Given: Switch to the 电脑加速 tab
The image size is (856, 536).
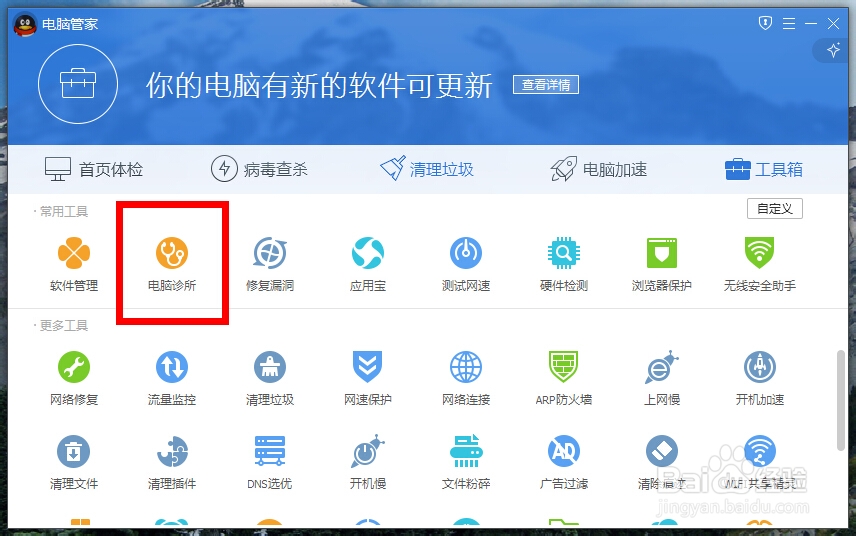Looking at the screenshot, I should pyautogui.click(x=598, y=169).
